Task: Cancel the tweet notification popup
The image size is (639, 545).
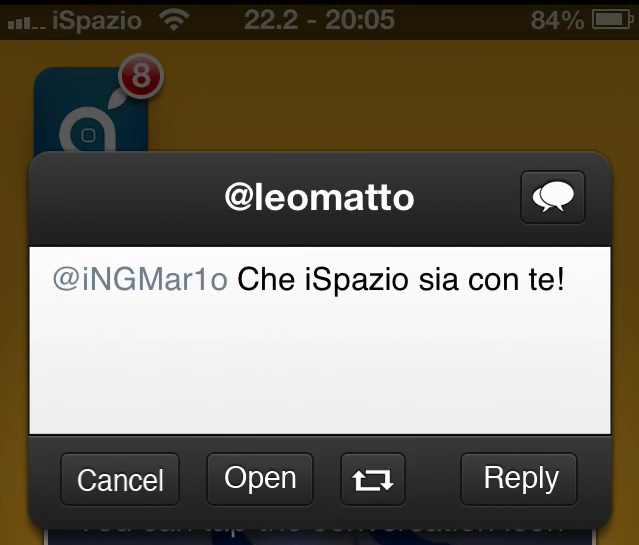Action: (x=120, y=480)
